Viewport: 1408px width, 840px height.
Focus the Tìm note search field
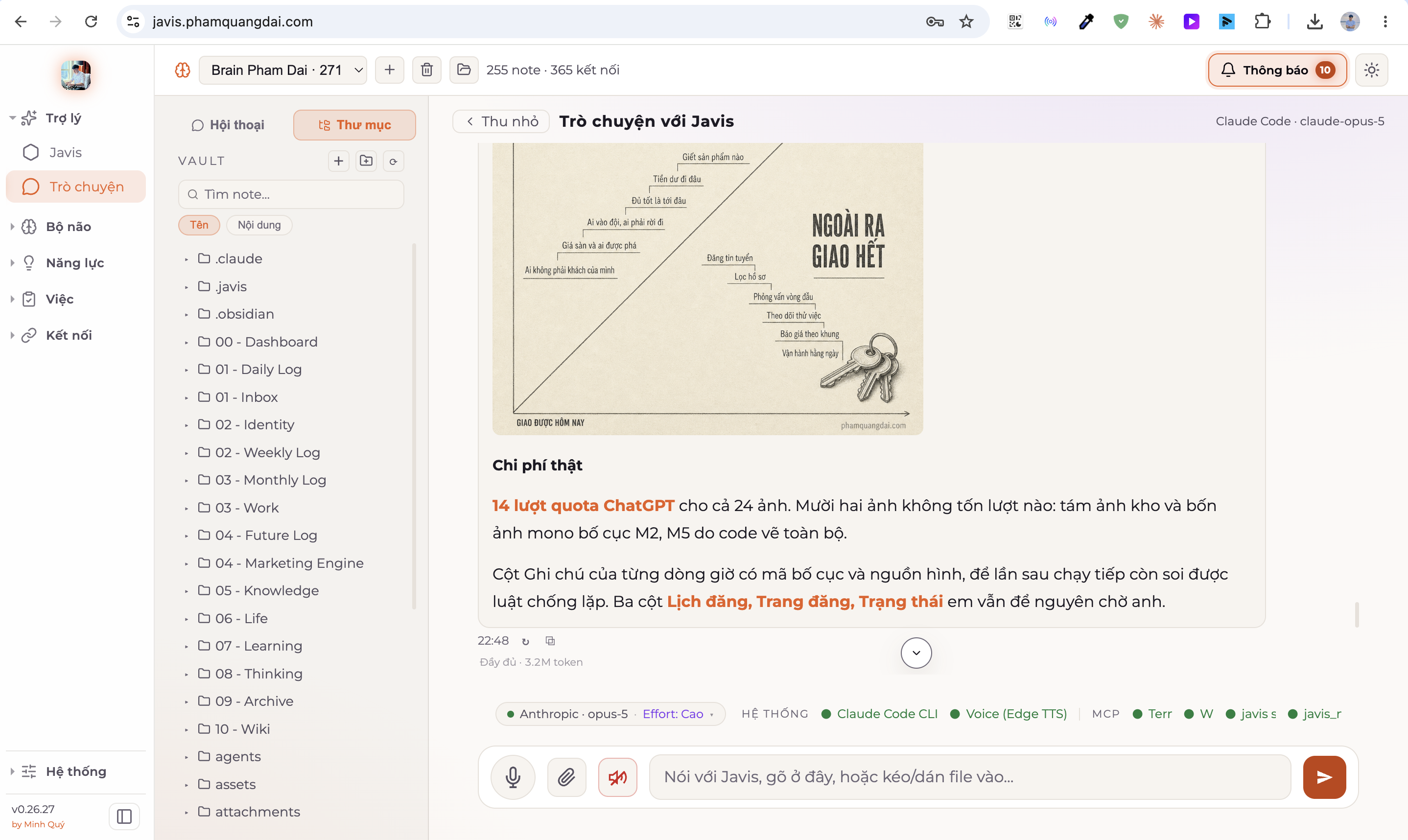(x=291, y=194)
